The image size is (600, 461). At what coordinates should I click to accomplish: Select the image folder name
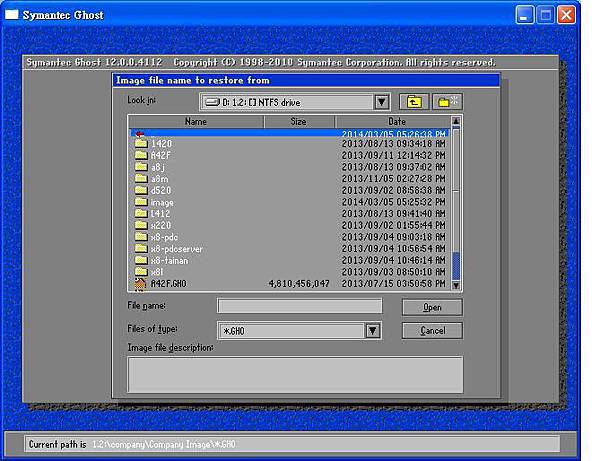coord(162,203)
